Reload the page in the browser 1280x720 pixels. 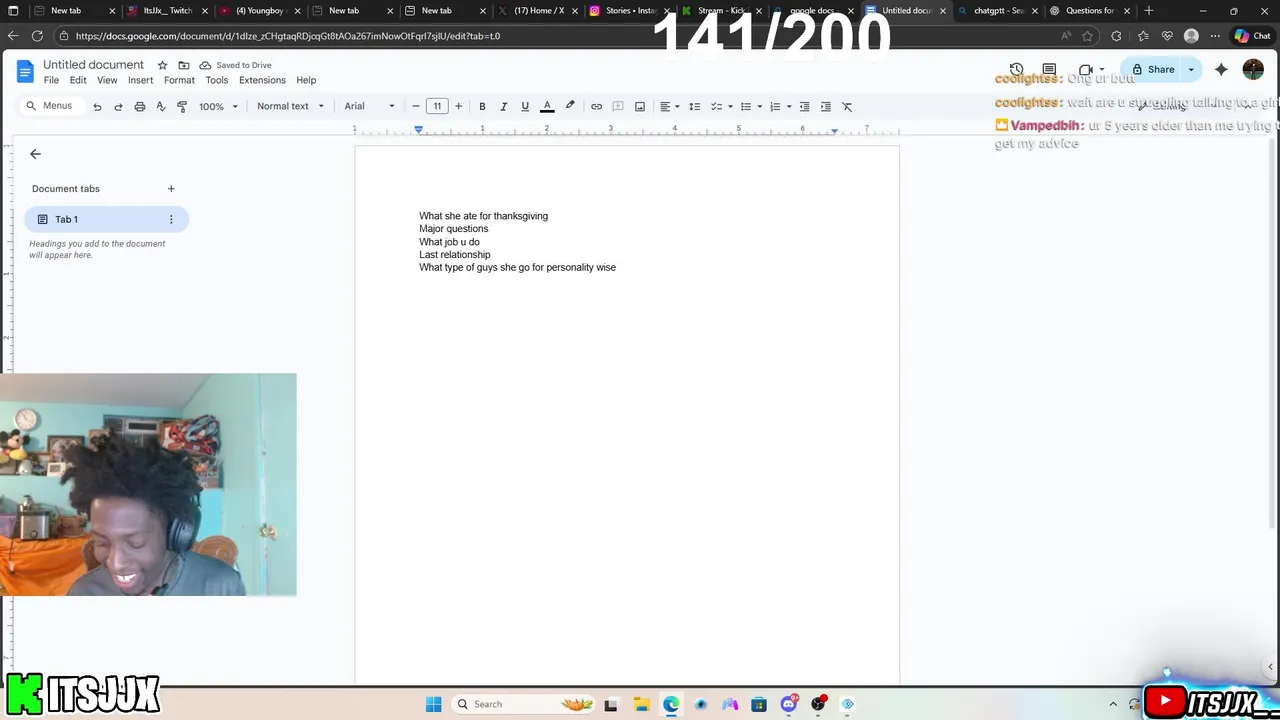pos(37,36)
